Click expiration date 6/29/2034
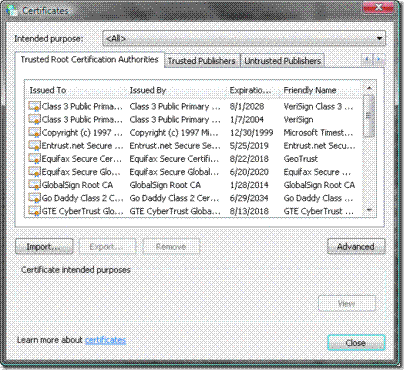The height and width of the screenshot is (370, 404). coord(249,198)
